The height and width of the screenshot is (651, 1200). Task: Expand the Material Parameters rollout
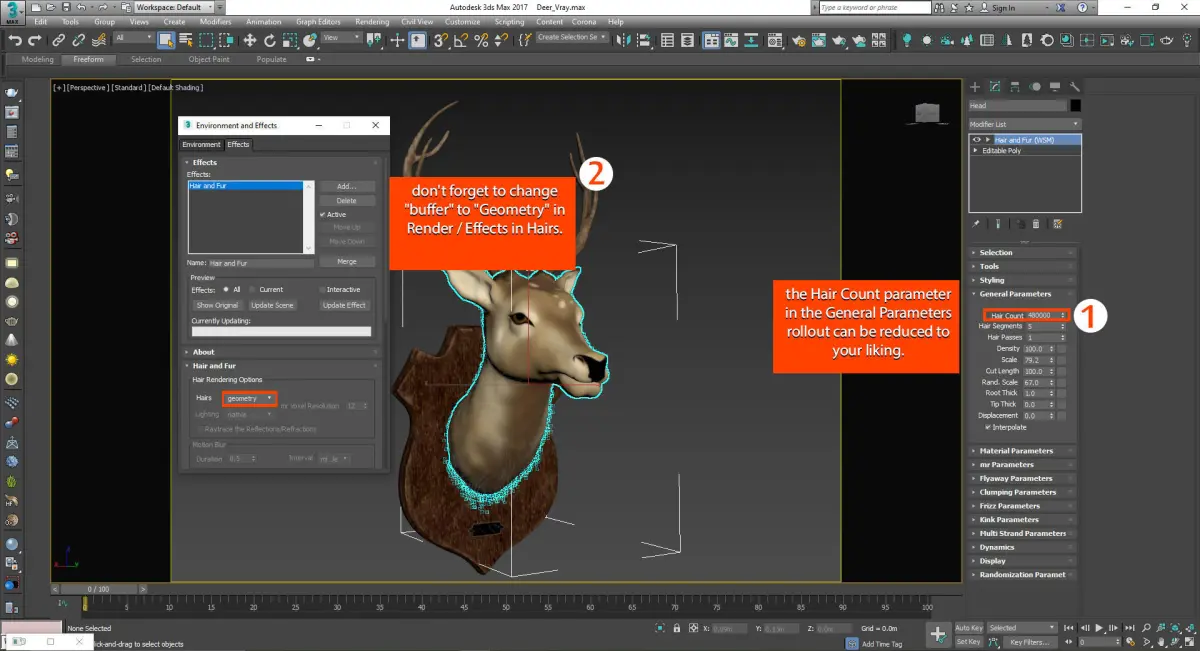(x=1016, y=451)
